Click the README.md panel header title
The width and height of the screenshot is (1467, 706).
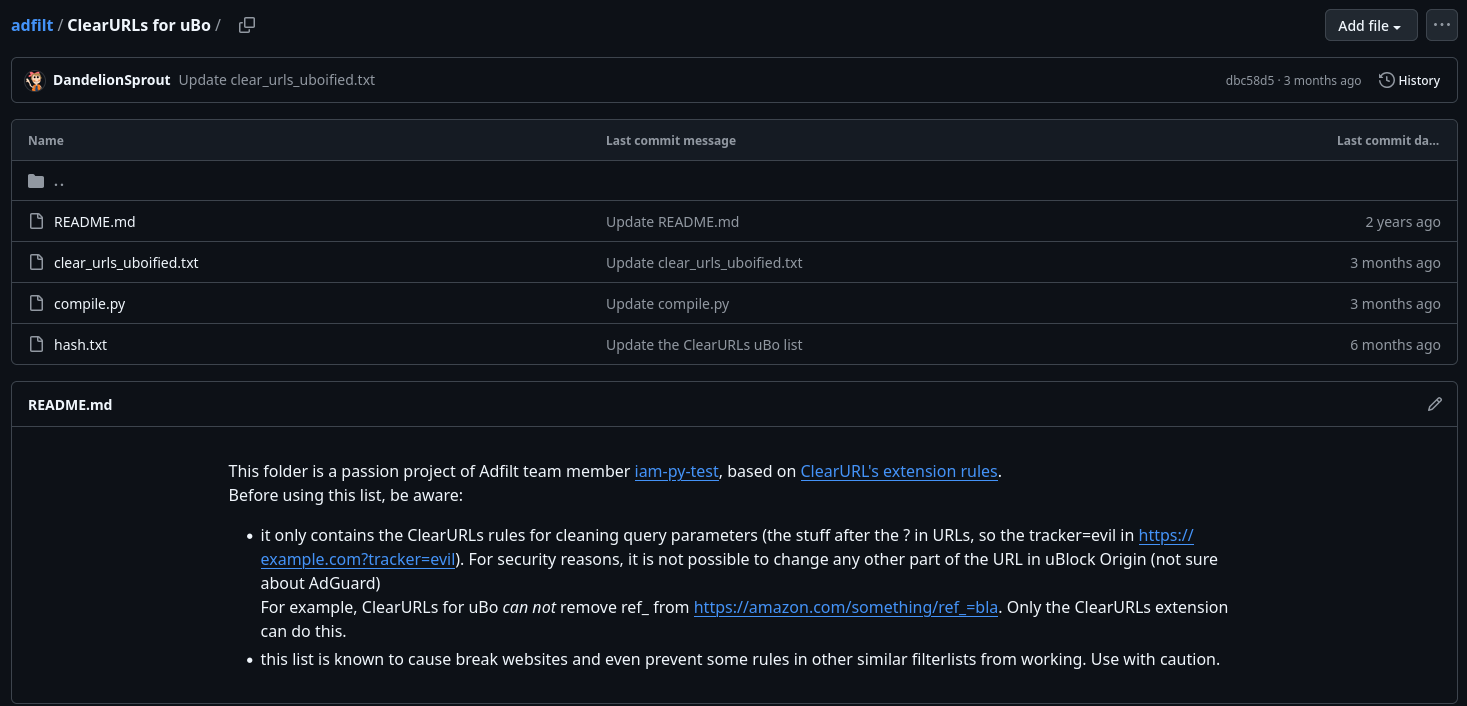click(x=70, y=405)
